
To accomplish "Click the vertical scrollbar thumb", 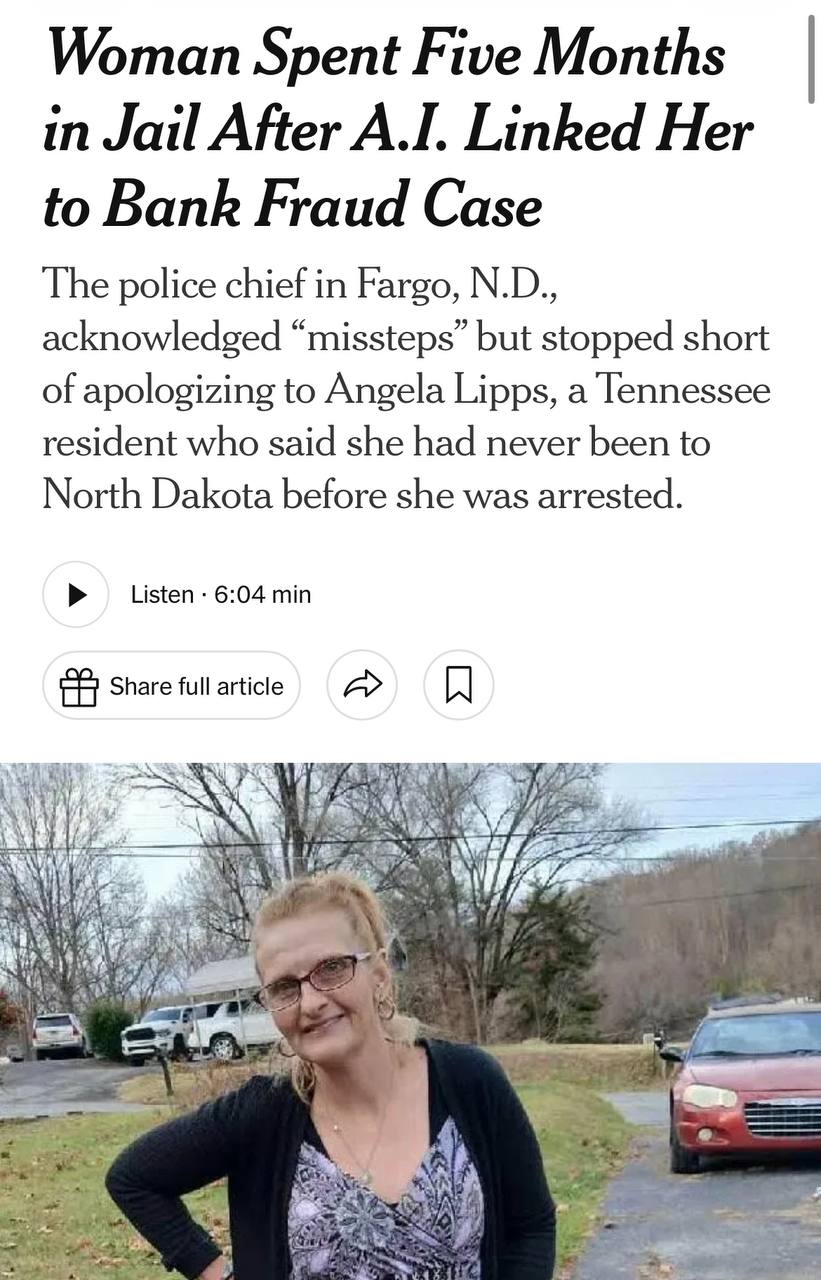I will 812,58.
